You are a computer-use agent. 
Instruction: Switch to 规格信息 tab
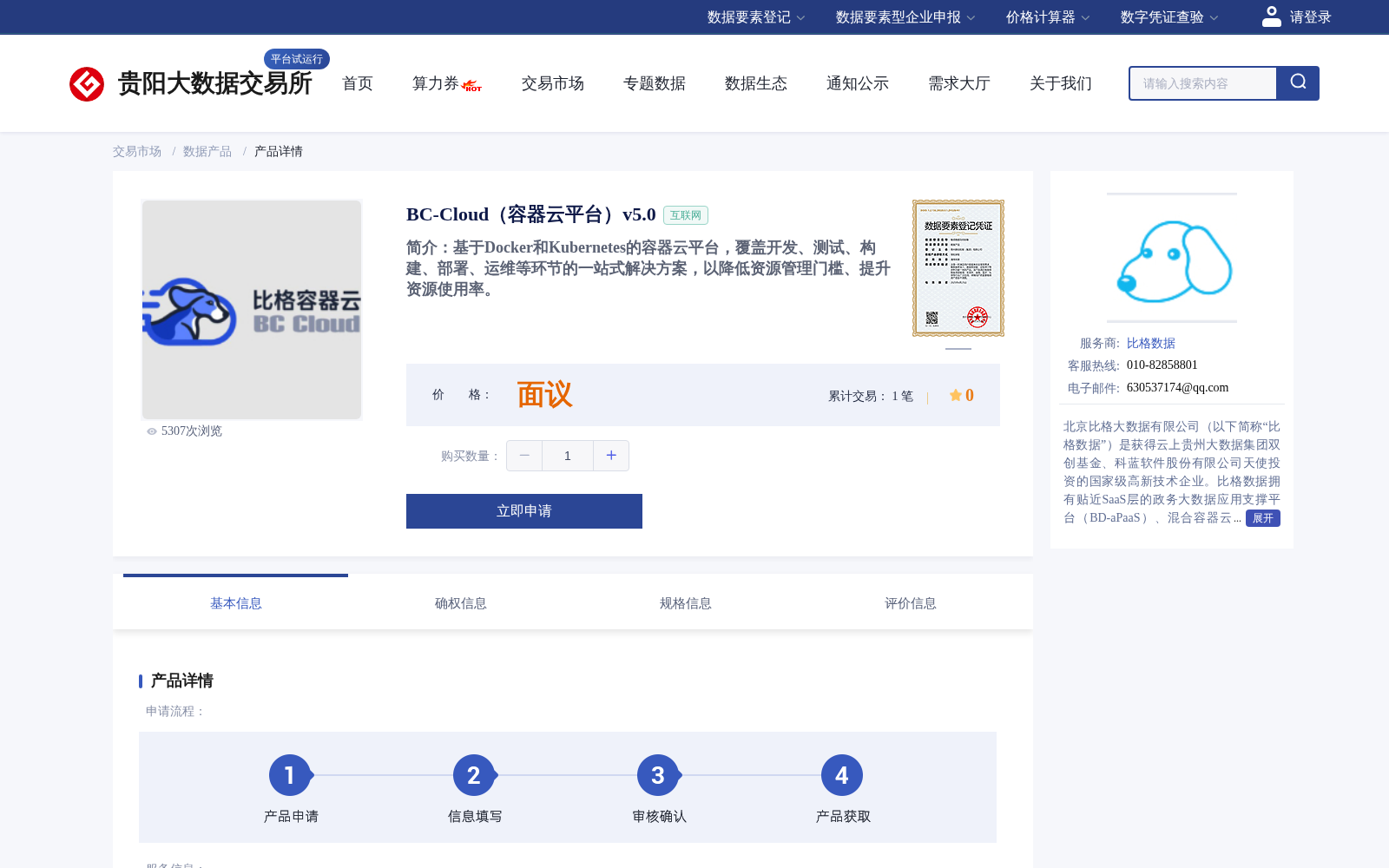coord(685,603)
